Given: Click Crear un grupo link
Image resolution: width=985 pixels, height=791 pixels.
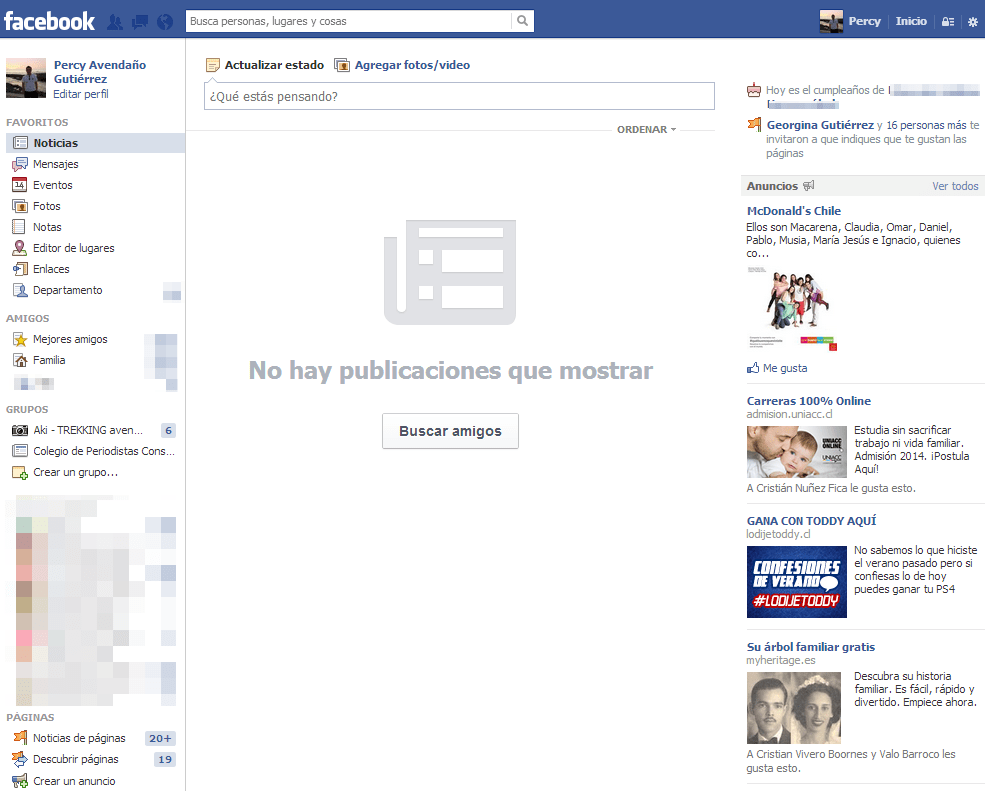Looking at the screenshot, I should pos(75,472).
